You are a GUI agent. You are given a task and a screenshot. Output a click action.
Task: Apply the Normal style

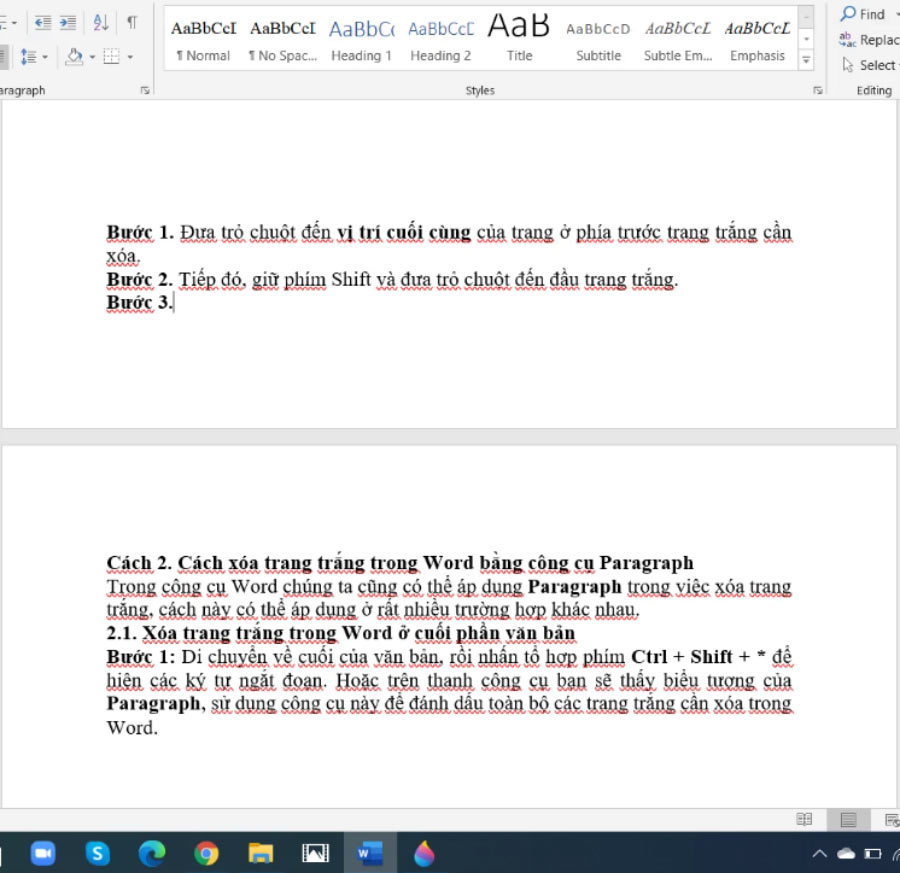pyautogui.click(x=202, y=40)
